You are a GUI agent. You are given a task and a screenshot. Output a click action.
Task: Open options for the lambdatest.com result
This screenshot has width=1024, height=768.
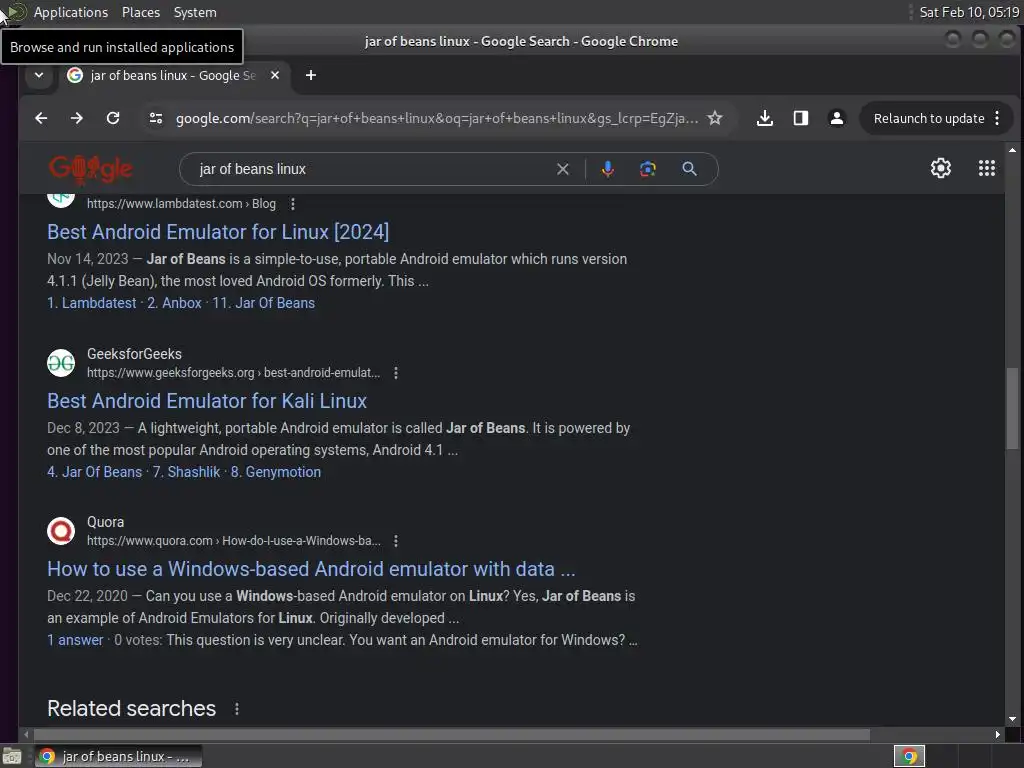click(x=293, y=204)
